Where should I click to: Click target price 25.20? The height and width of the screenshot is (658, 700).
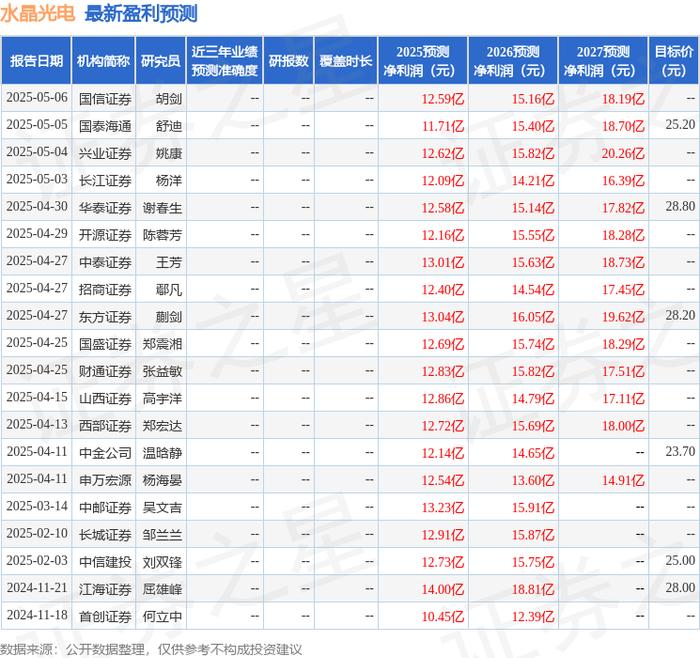coord(680,125)
